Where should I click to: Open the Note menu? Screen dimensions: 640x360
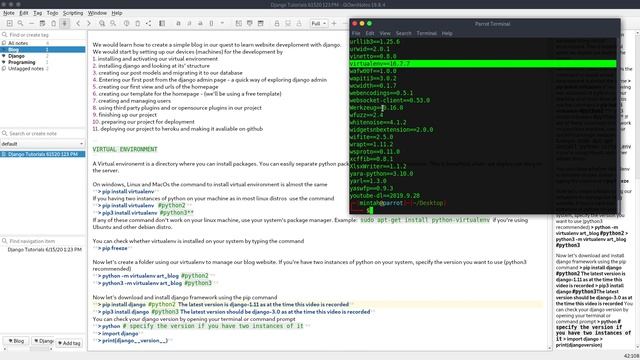pos(9,13)
